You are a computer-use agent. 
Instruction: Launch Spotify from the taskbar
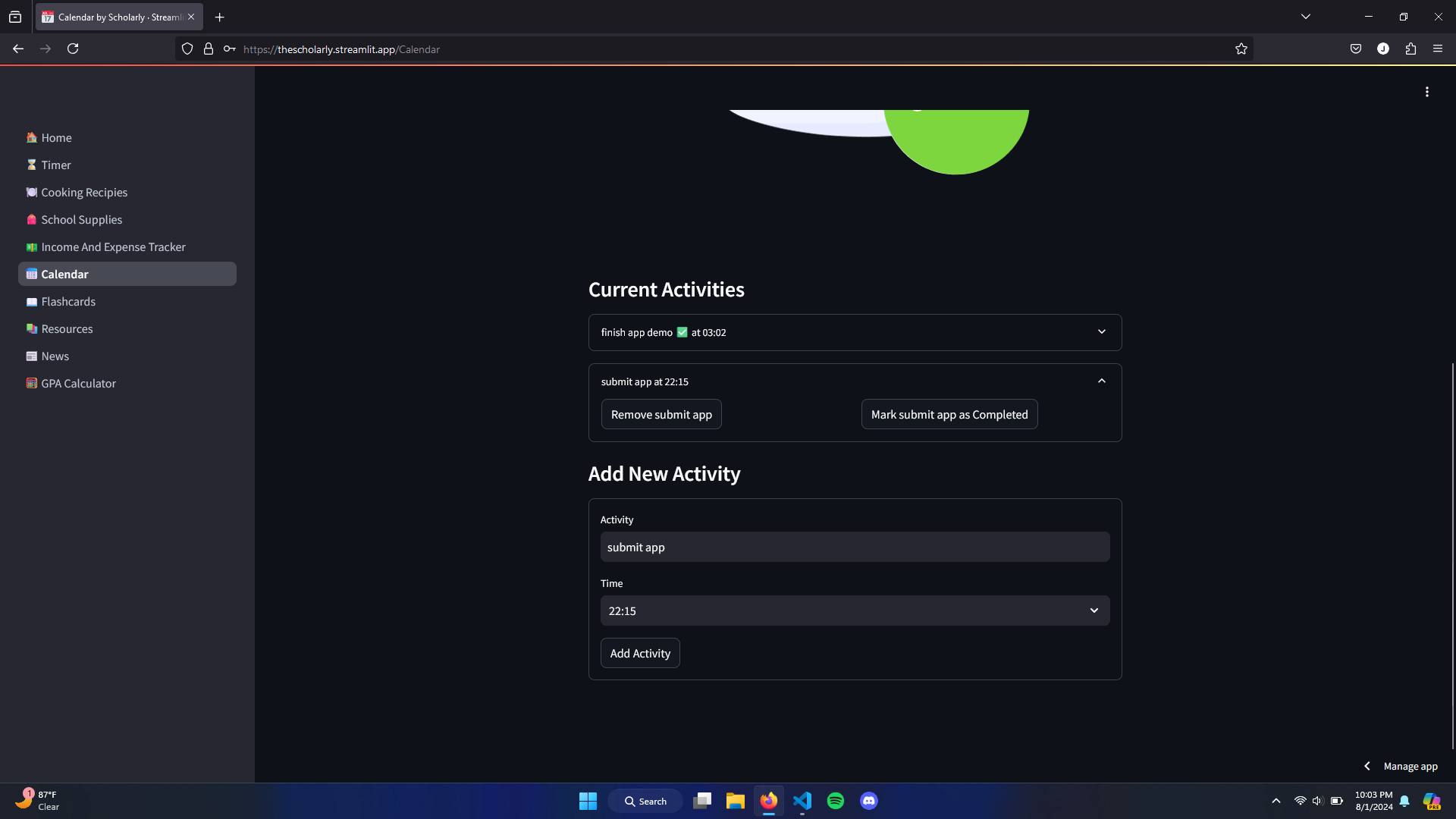pos(835,801)
